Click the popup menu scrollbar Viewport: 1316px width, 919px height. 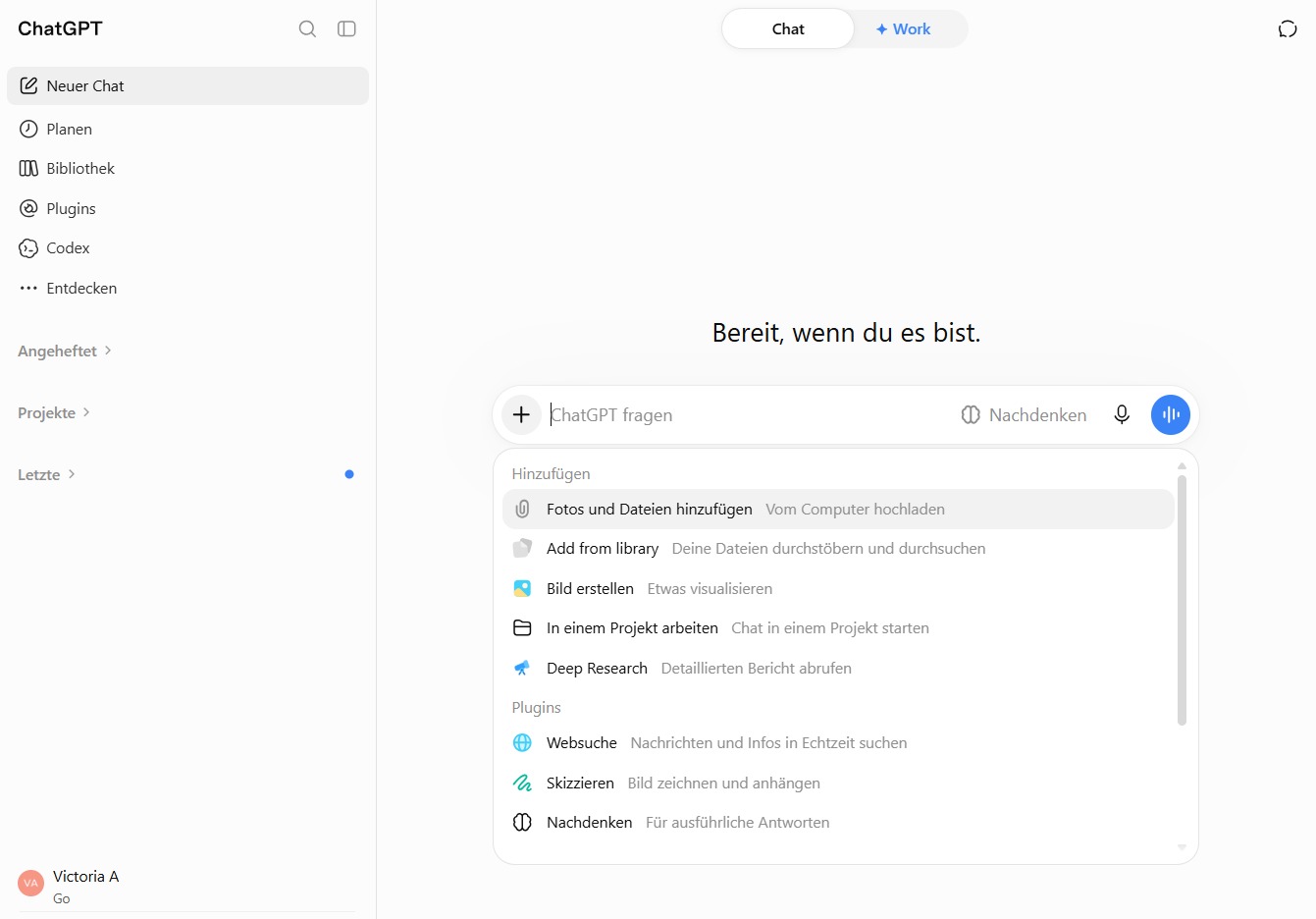(1182, 601)
